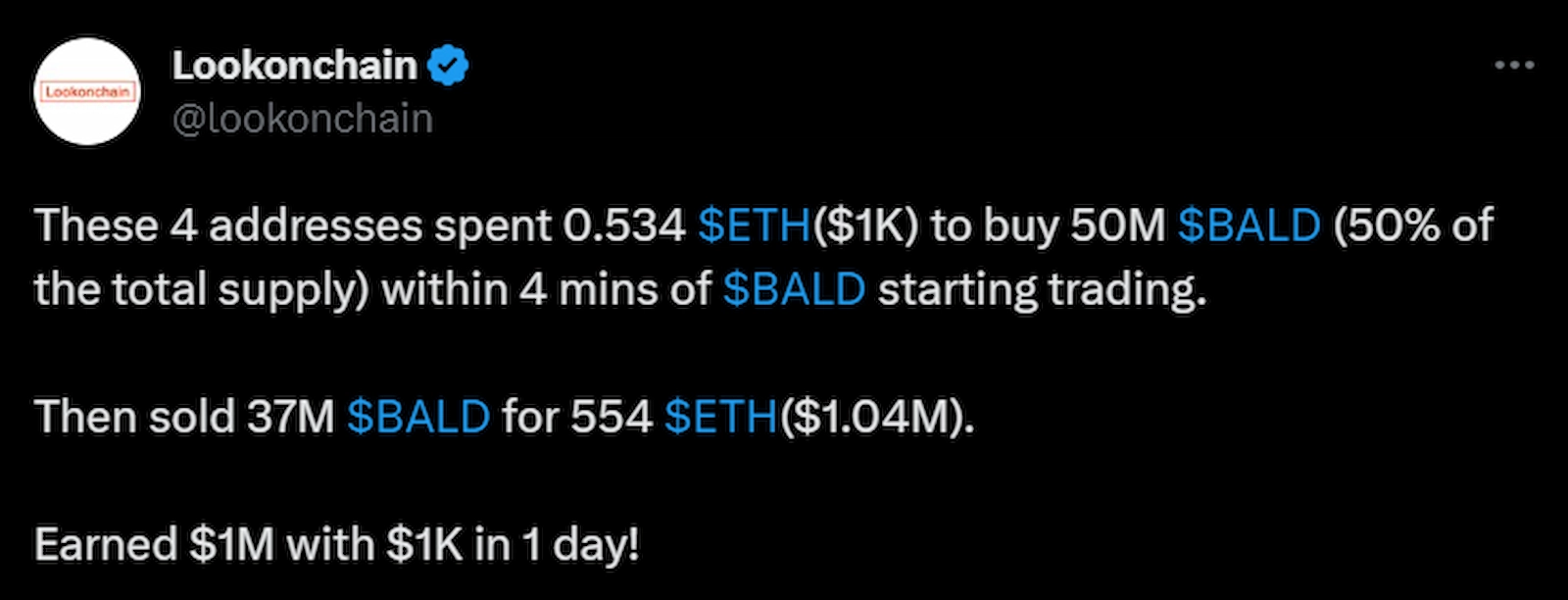Click the $BALD link in the second paragraph

416,417
